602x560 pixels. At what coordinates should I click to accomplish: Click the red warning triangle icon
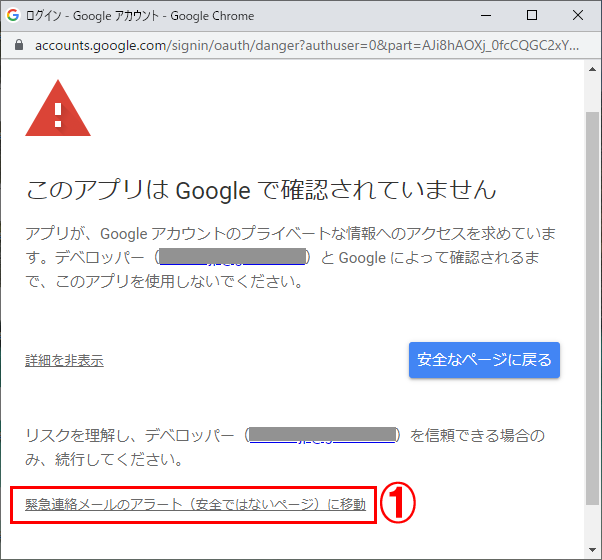coord(58,108)
